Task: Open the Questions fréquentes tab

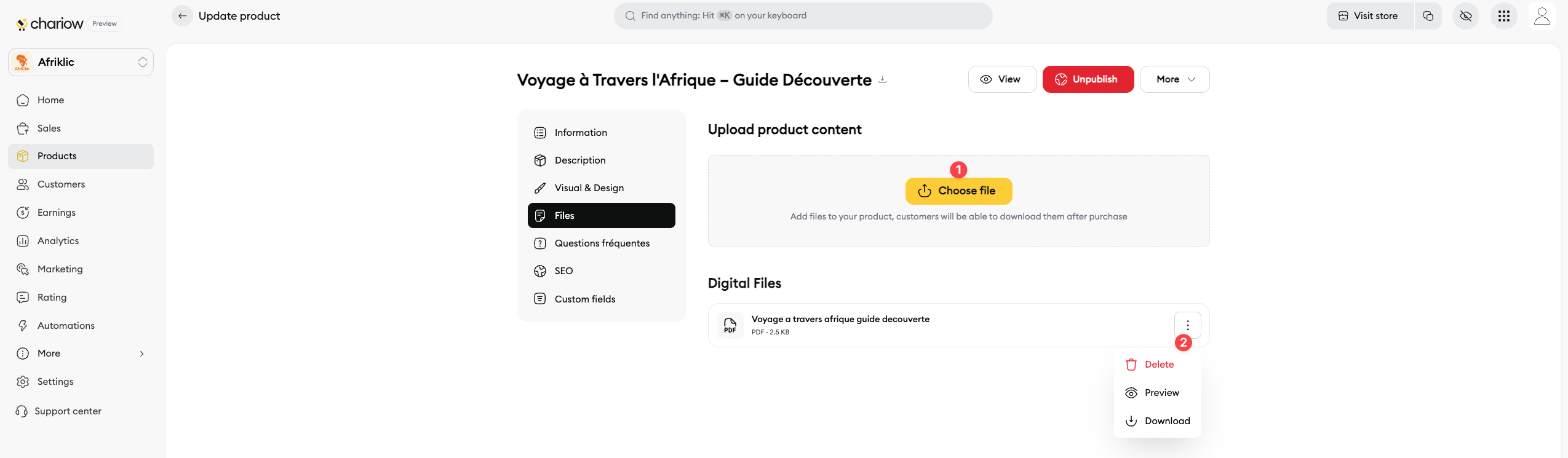Action: click(602, 243)
